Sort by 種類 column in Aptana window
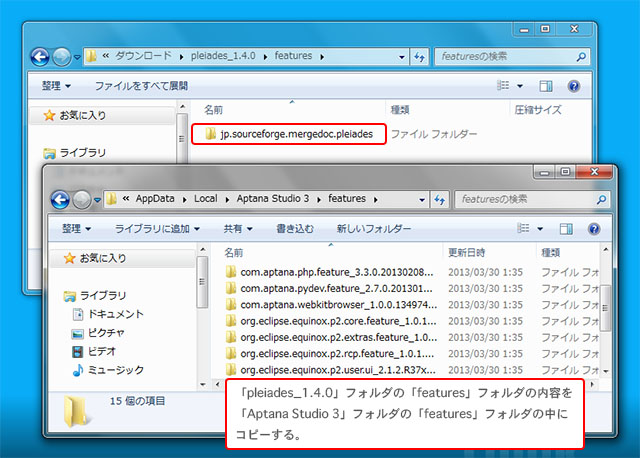 (551, 253)
